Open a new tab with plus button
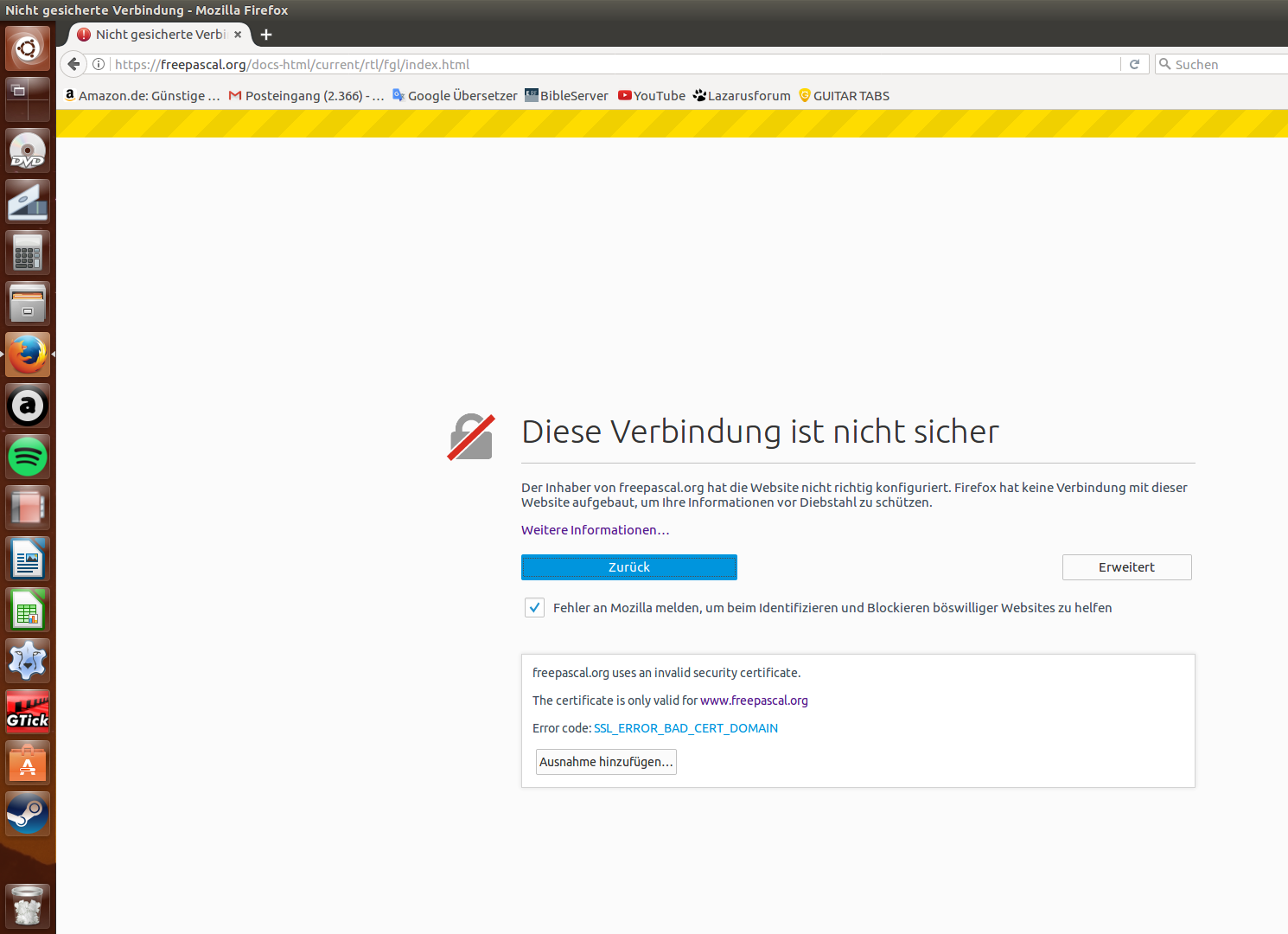1288x934 pixels. pyautogui.click(x=266, y=35)
